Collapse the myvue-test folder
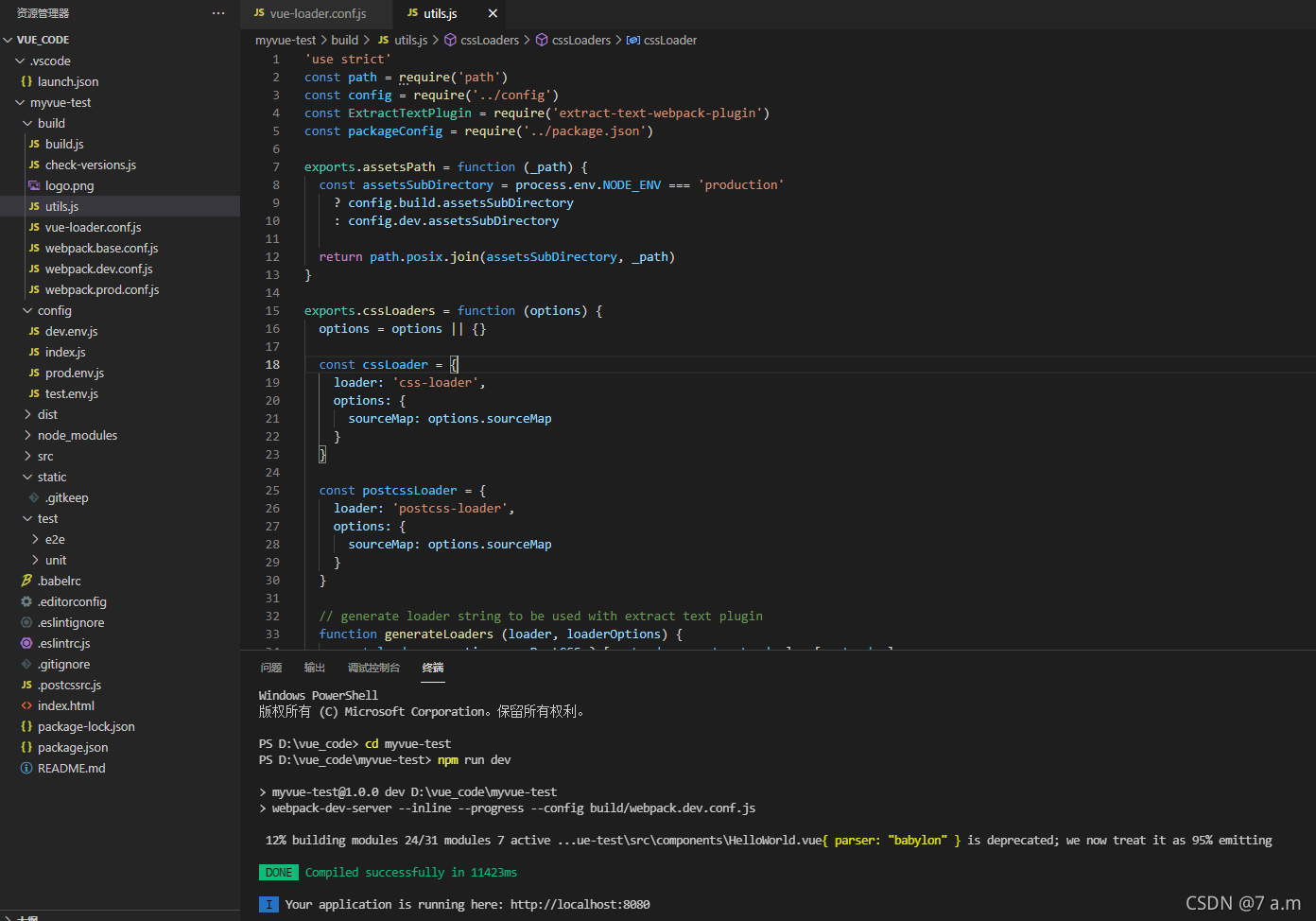This screenshot has width=1316, height=921. 20,102
